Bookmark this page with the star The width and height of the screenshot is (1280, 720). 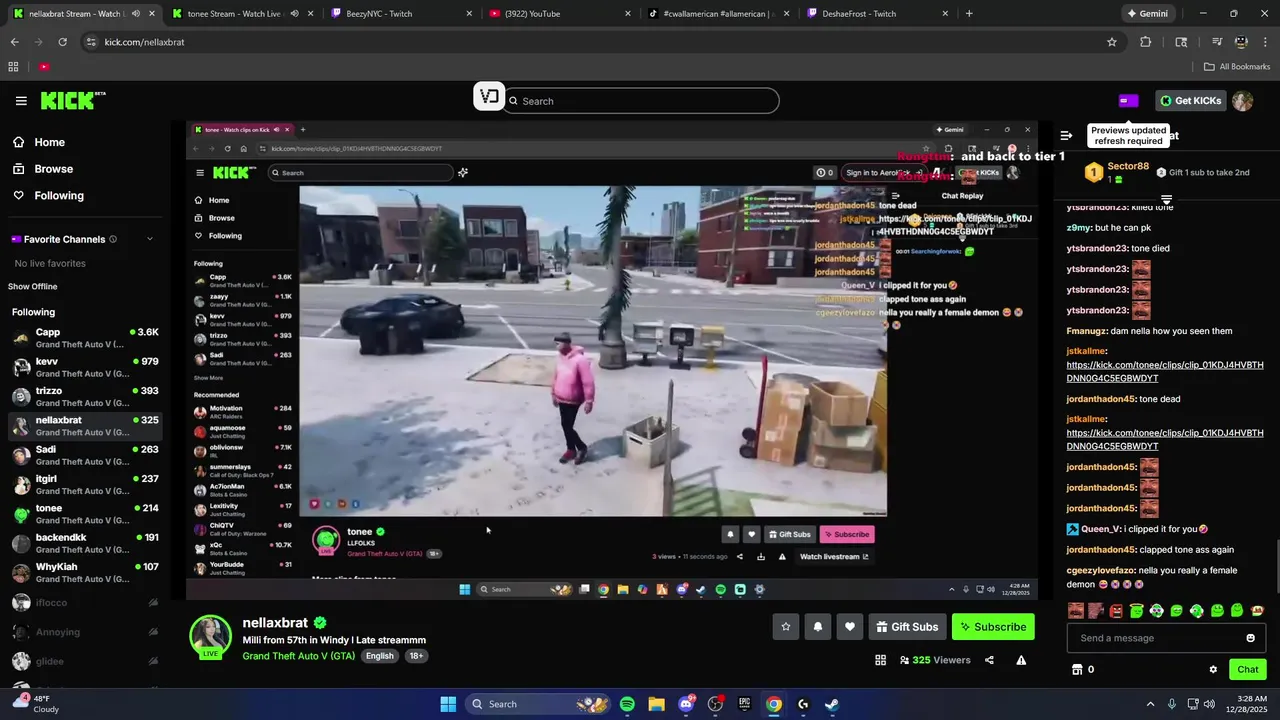tap(1111, 42)
